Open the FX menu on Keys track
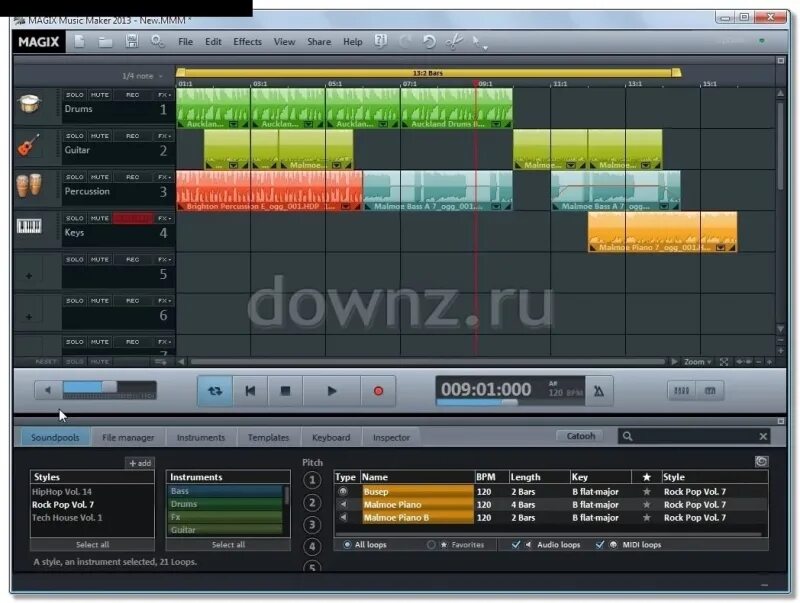 (x=164, y=218)
